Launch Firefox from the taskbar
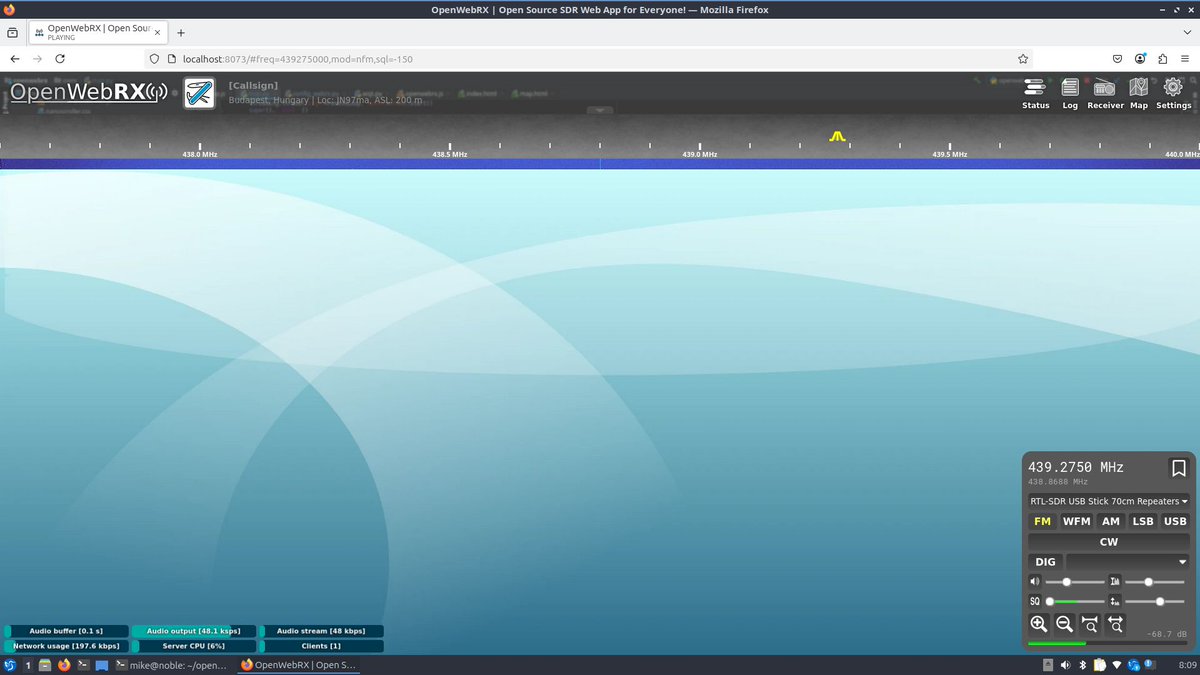 pos(64,665)
